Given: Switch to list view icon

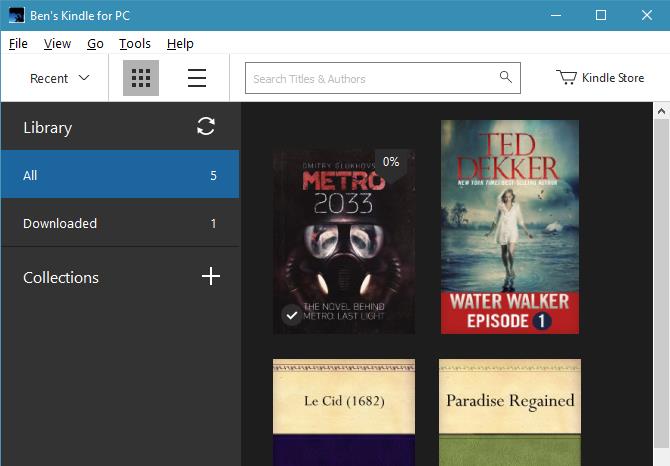Looking at the screenshot, I should [197, 78].
